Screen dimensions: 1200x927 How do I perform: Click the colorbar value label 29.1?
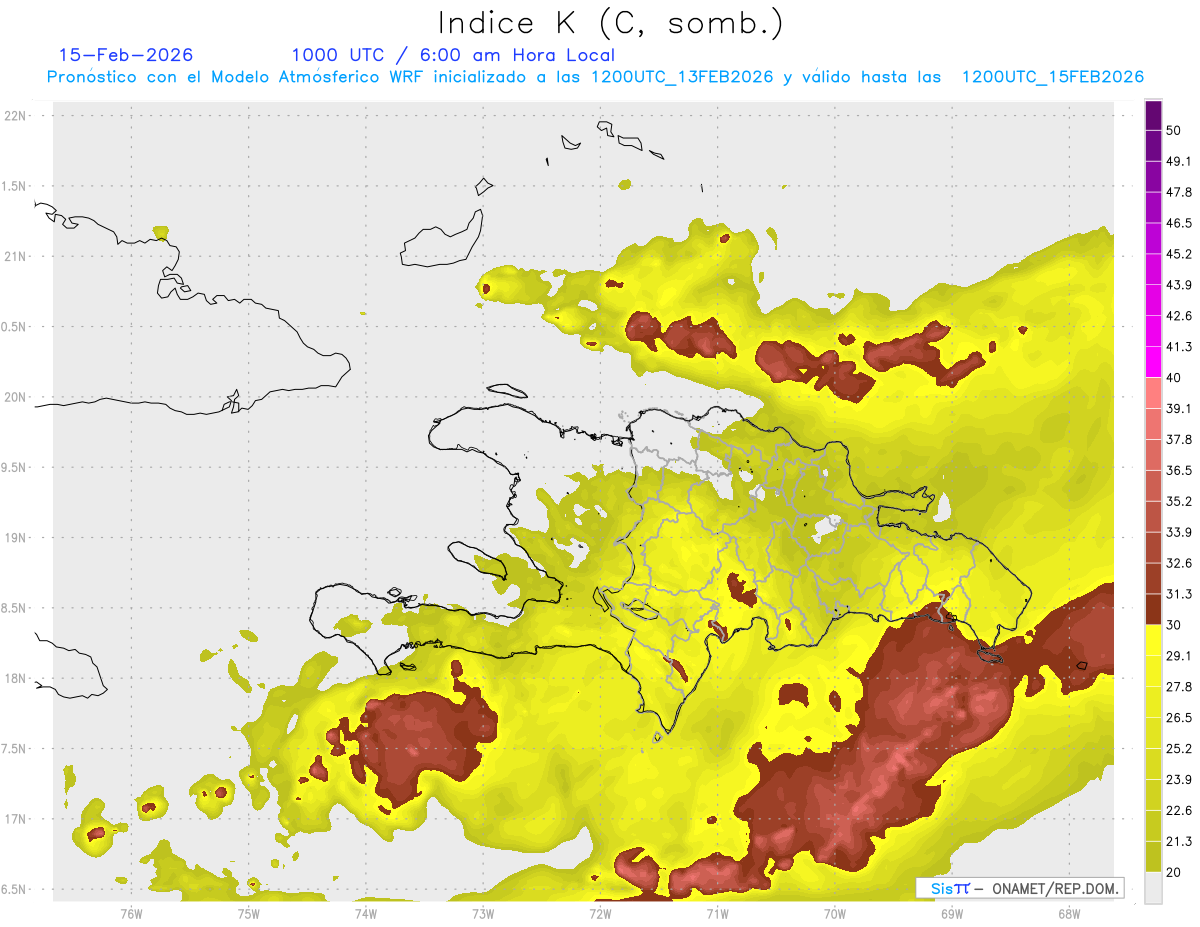pyautogui.click(x=1178, y=656)
